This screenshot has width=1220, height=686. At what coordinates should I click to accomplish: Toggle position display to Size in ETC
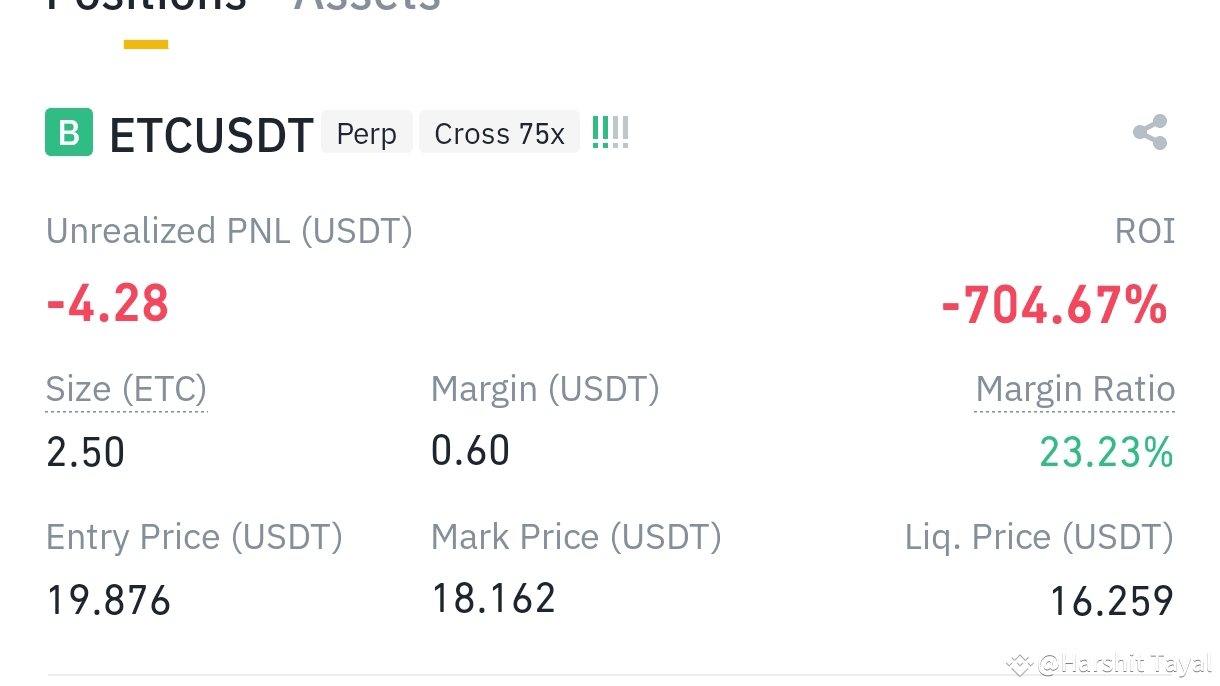(126, 389)
